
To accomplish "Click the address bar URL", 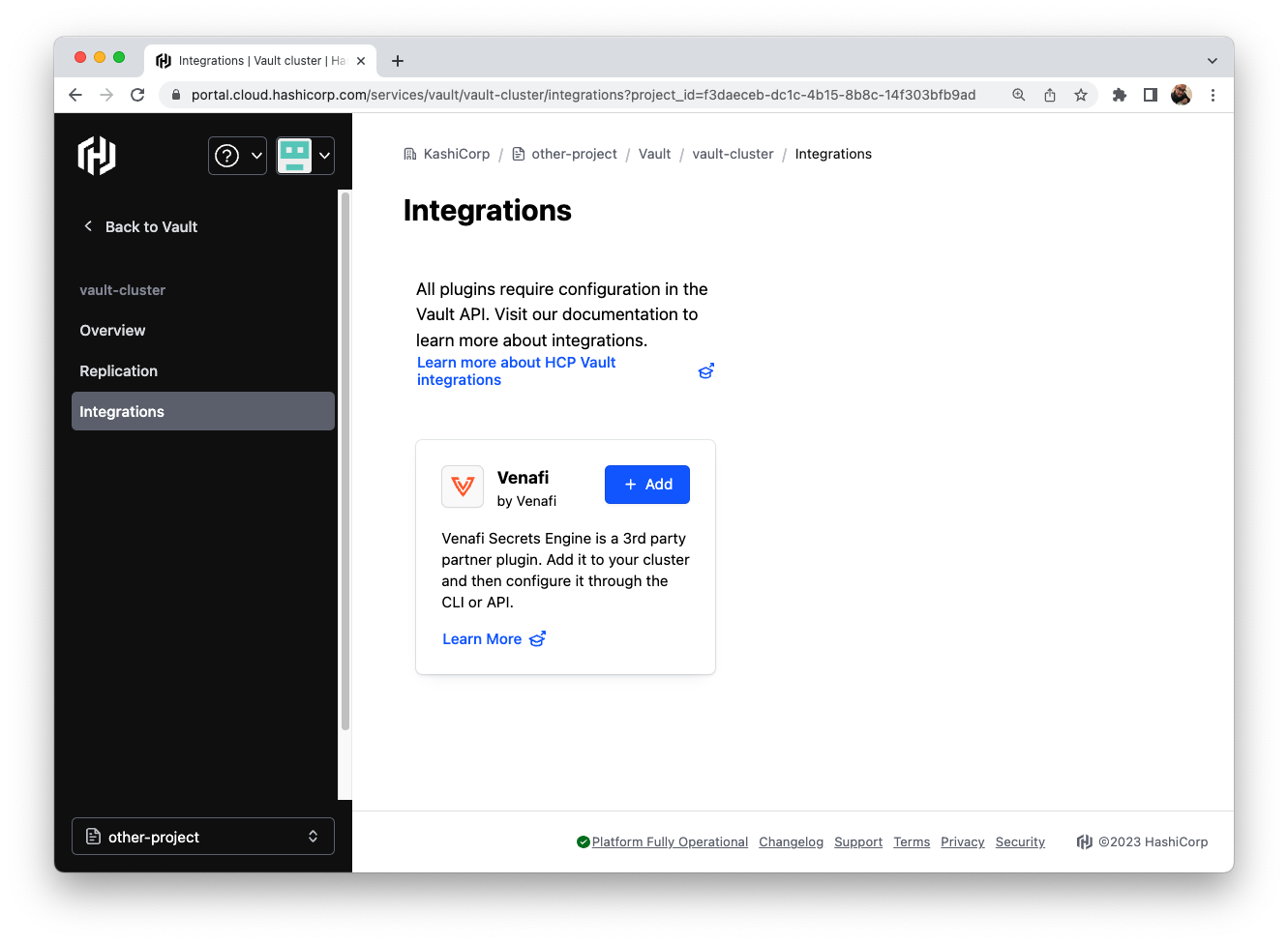I will coord(584,95).
